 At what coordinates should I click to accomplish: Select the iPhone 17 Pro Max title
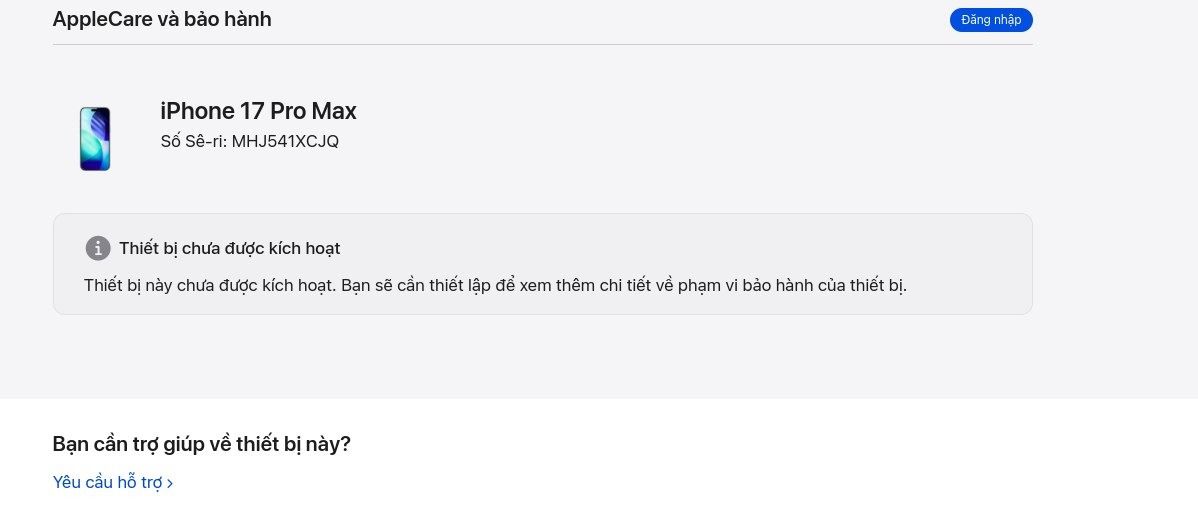click(x=258, y=111)
